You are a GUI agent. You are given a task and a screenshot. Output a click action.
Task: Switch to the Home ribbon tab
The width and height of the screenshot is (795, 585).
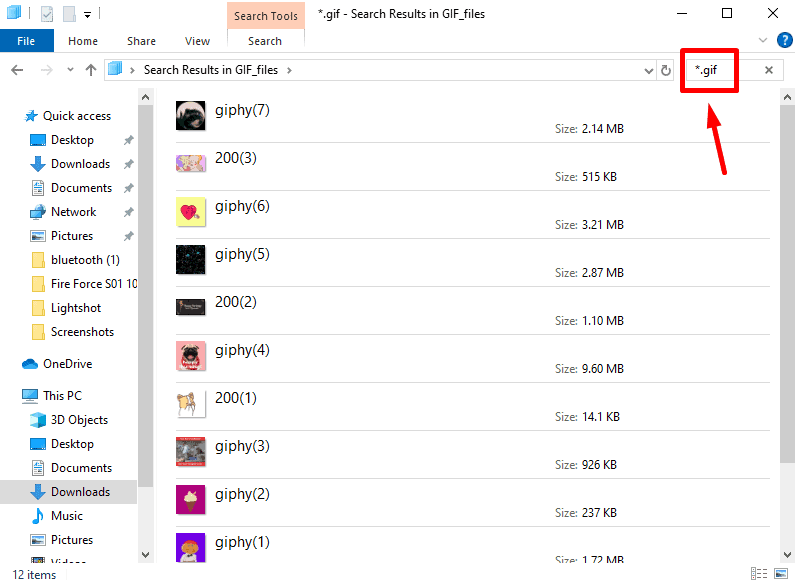(x=83, y=41)
